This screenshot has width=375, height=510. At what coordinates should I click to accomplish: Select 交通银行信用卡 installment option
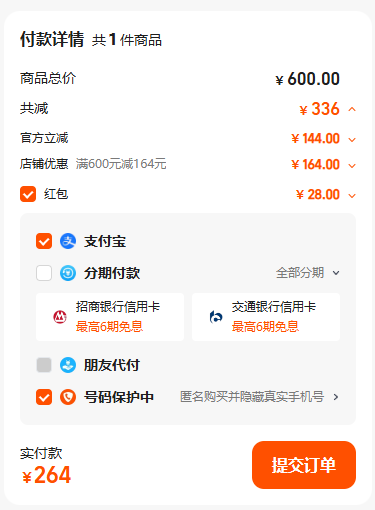[266, 317]
